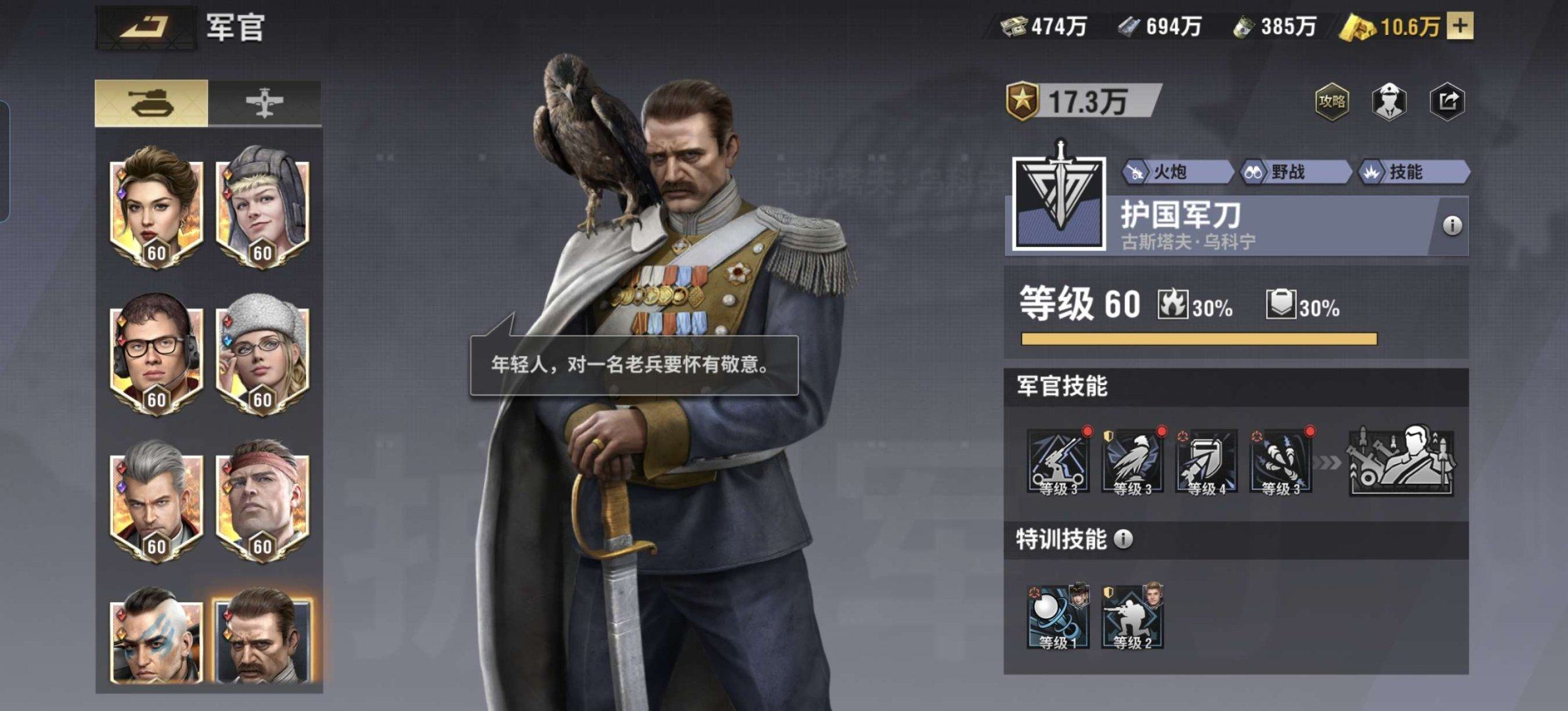Select the 等级4 officer skill icon
Screen dimensions: 1568x711
click(x=1206, y=461)
